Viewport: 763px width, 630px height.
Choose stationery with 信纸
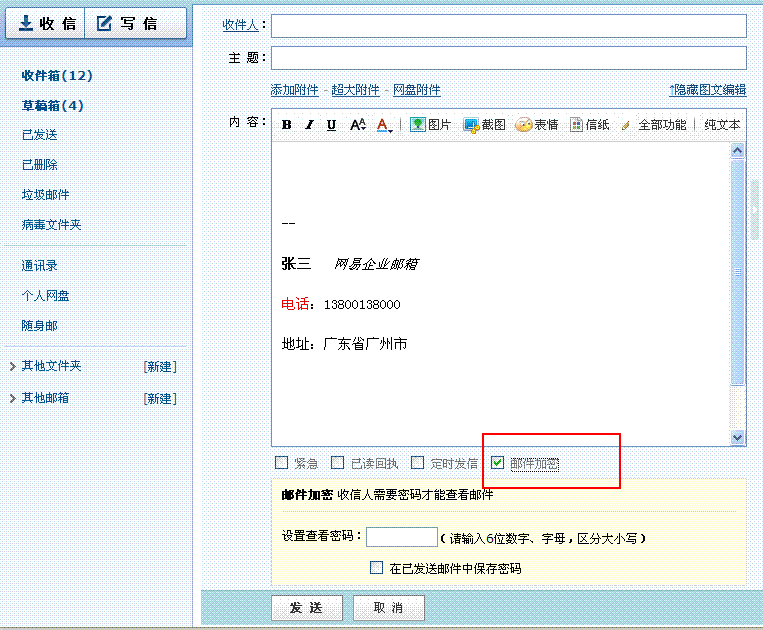tap(590, 125)
